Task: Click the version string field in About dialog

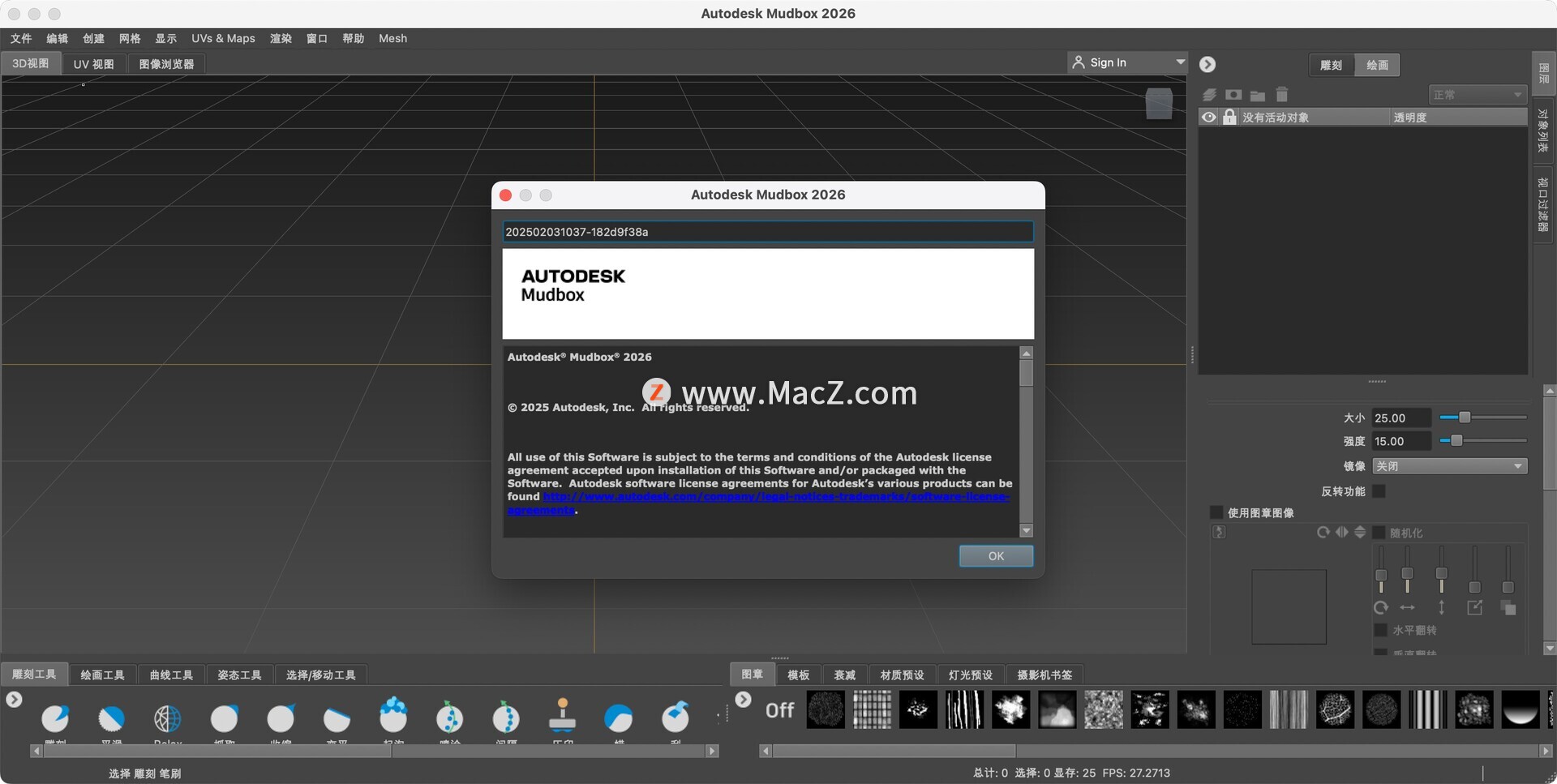Action: pos(768,232)
